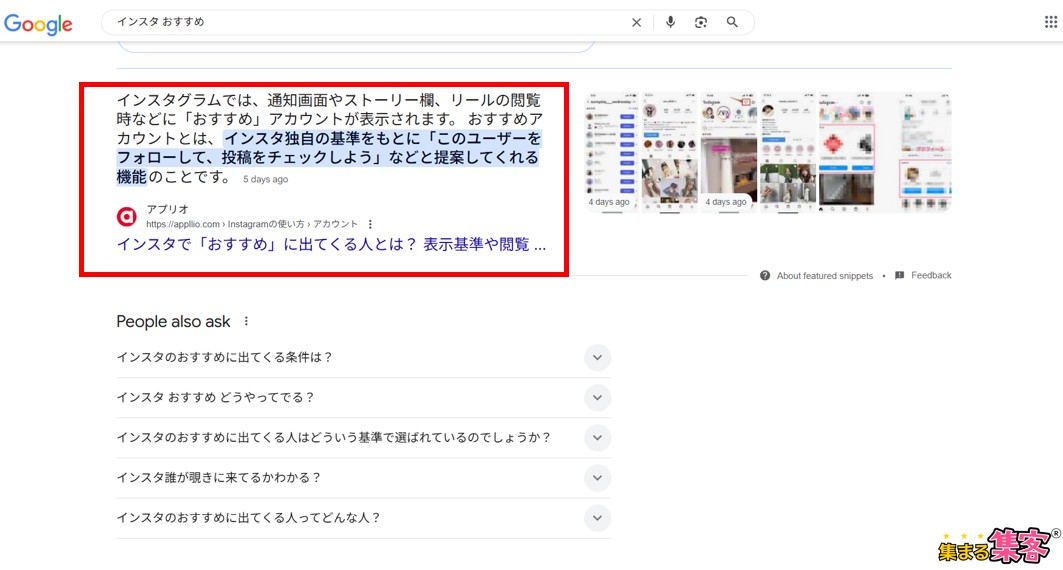Open the three-dot menu beside the appllio URL
Image resolution: width=1063 pixels, height=570 pixels.
(x=370, y=224)
